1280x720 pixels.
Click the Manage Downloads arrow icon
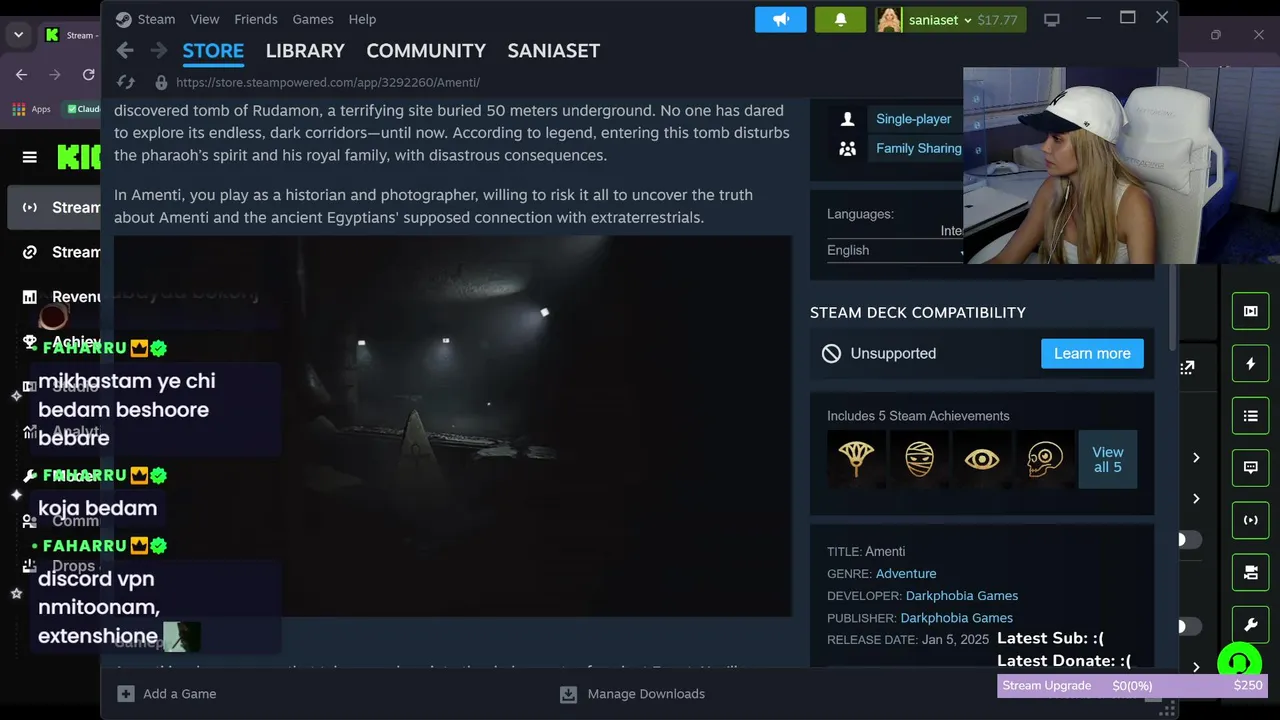point(568,694)
